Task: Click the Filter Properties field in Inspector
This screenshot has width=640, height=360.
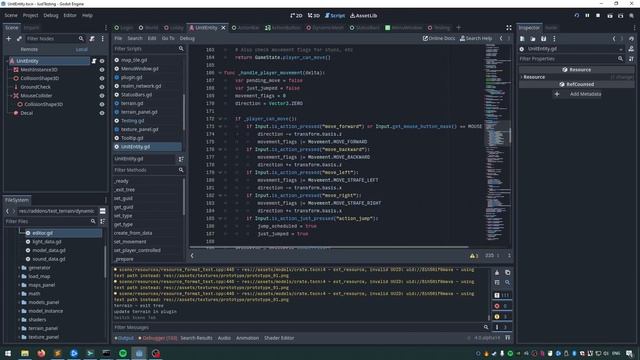Action: [571, 59]
